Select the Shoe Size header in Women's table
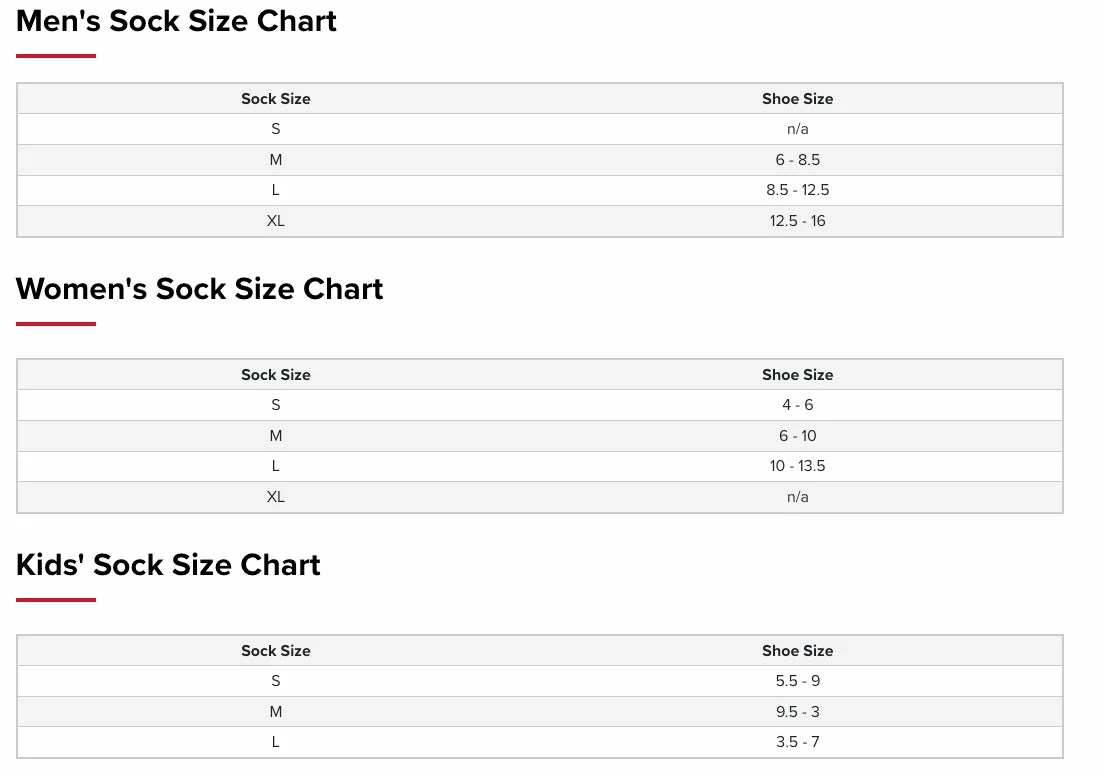The width and height of the screenshot is (1102, 778). click(797, 375)
